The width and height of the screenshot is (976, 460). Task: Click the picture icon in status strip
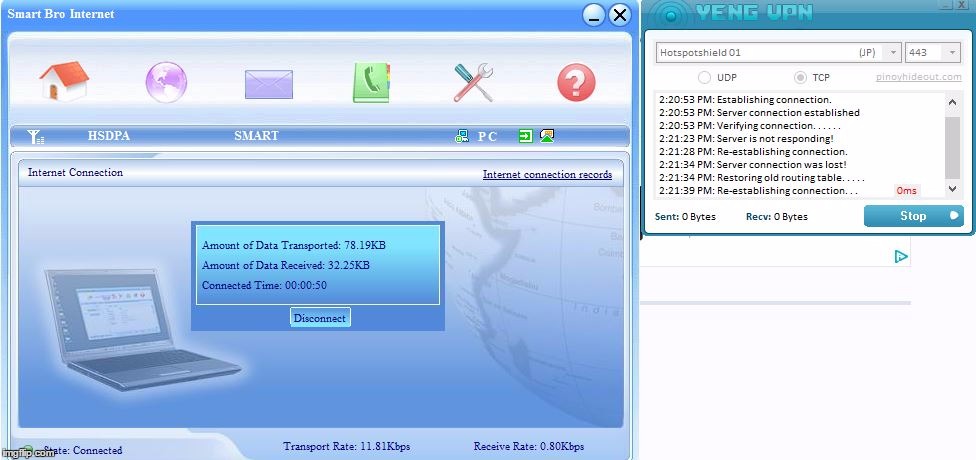[547, 136]
